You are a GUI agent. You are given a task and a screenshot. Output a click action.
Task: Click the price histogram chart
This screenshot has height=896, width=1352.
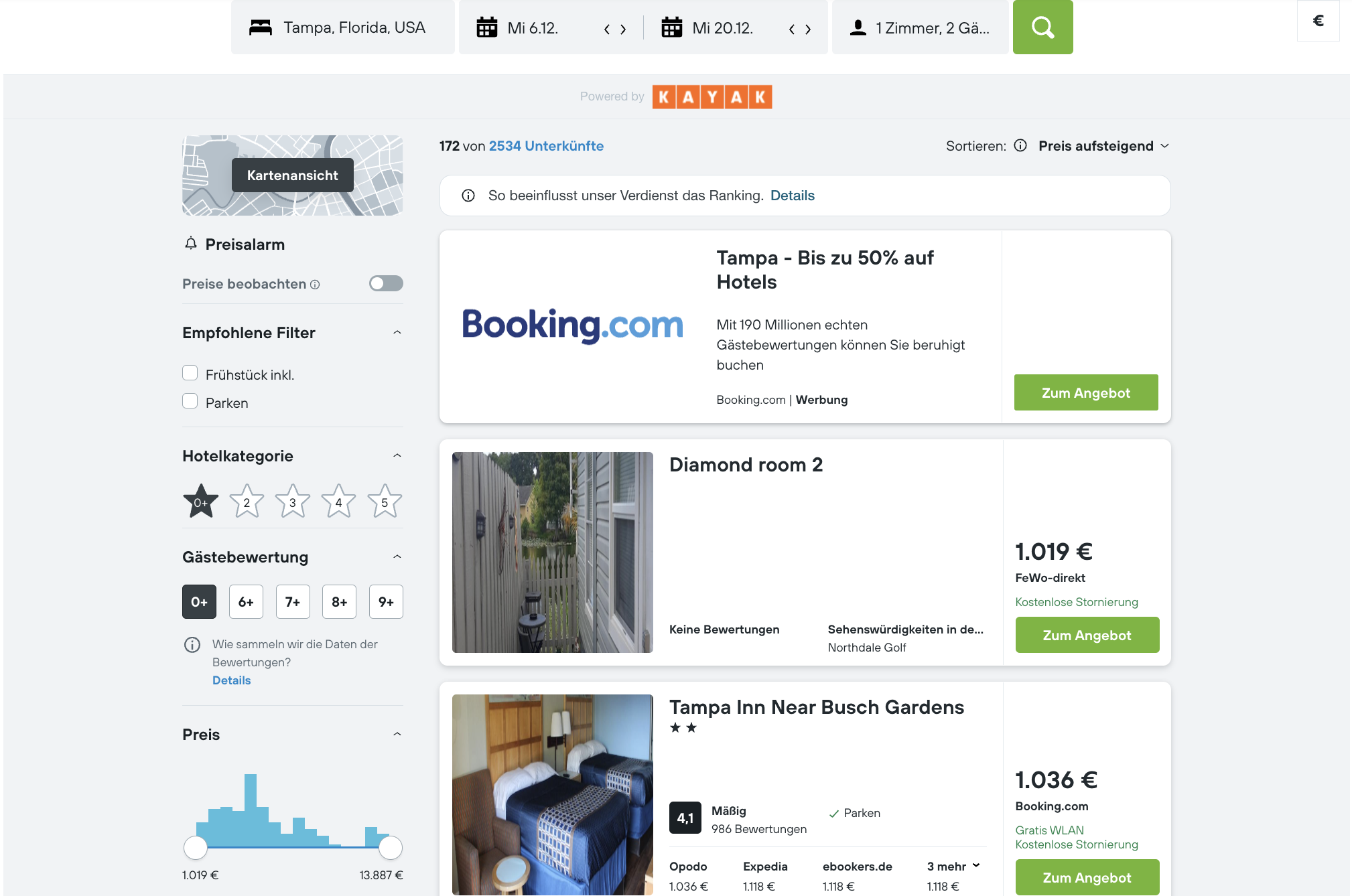click(293, 810)
